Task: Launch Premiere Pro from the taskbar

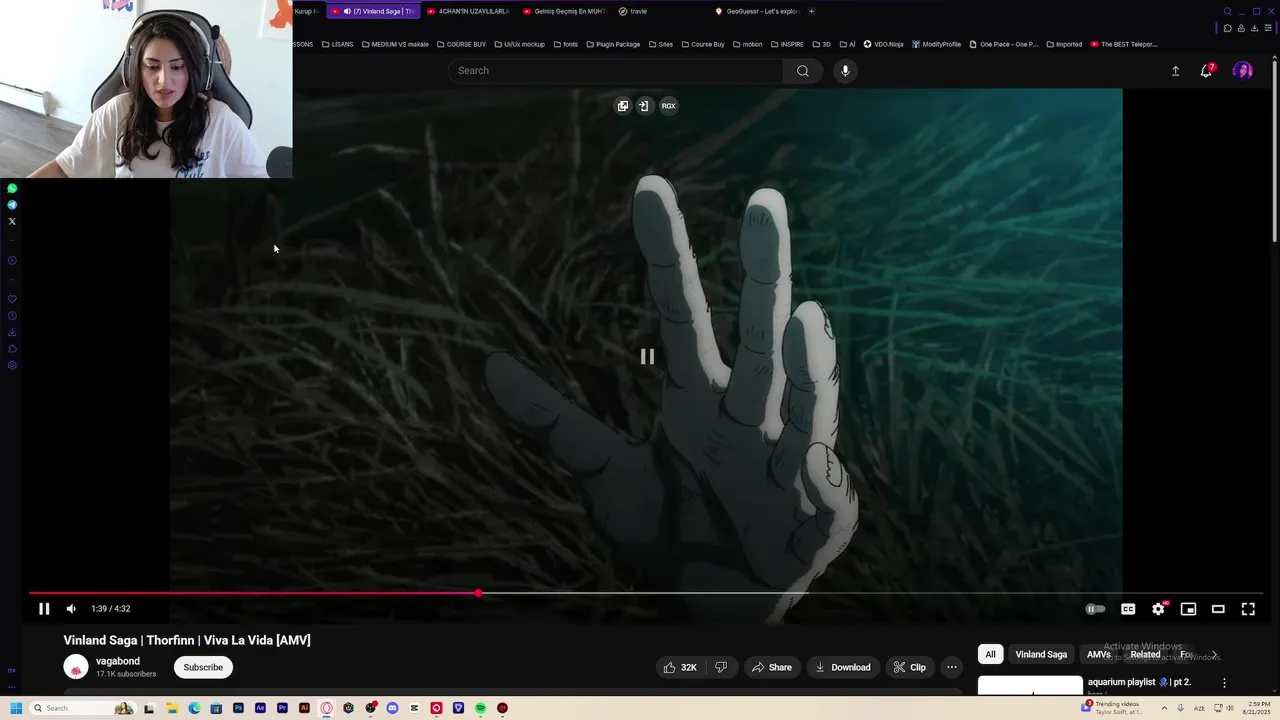Action: (282, 709)
